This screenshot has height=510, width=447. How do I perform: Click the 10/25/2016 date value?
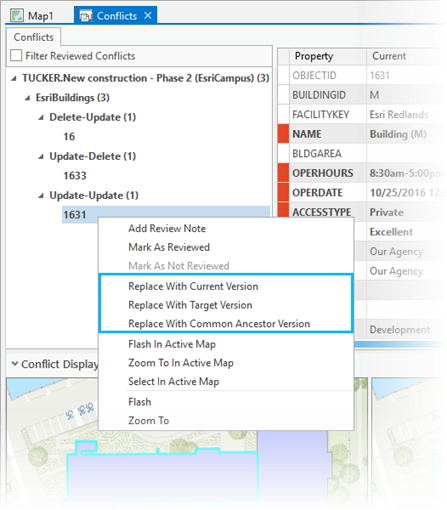[405, 193]
